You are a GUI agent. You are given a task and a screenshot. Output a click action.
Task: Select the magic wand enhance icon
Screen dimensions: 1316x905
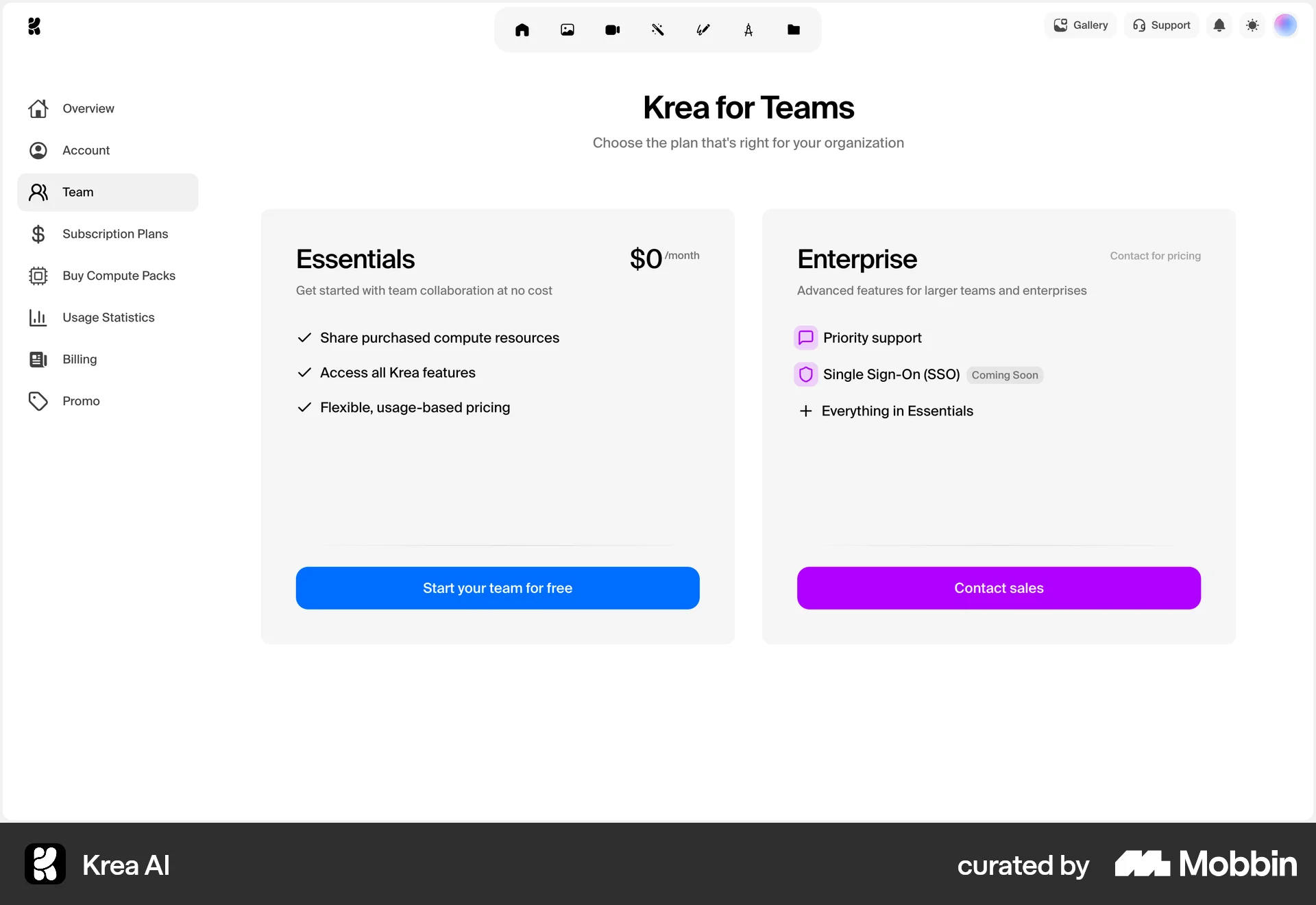(x=657, y=29)
